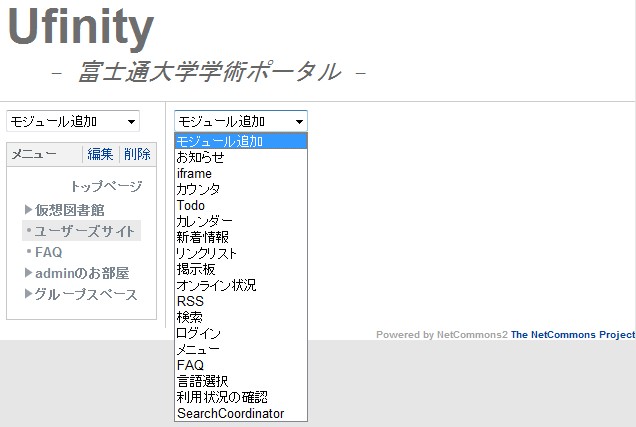Select 利用状況の確認 module option
Screen dimensions: 636x427
click(241, 397)
